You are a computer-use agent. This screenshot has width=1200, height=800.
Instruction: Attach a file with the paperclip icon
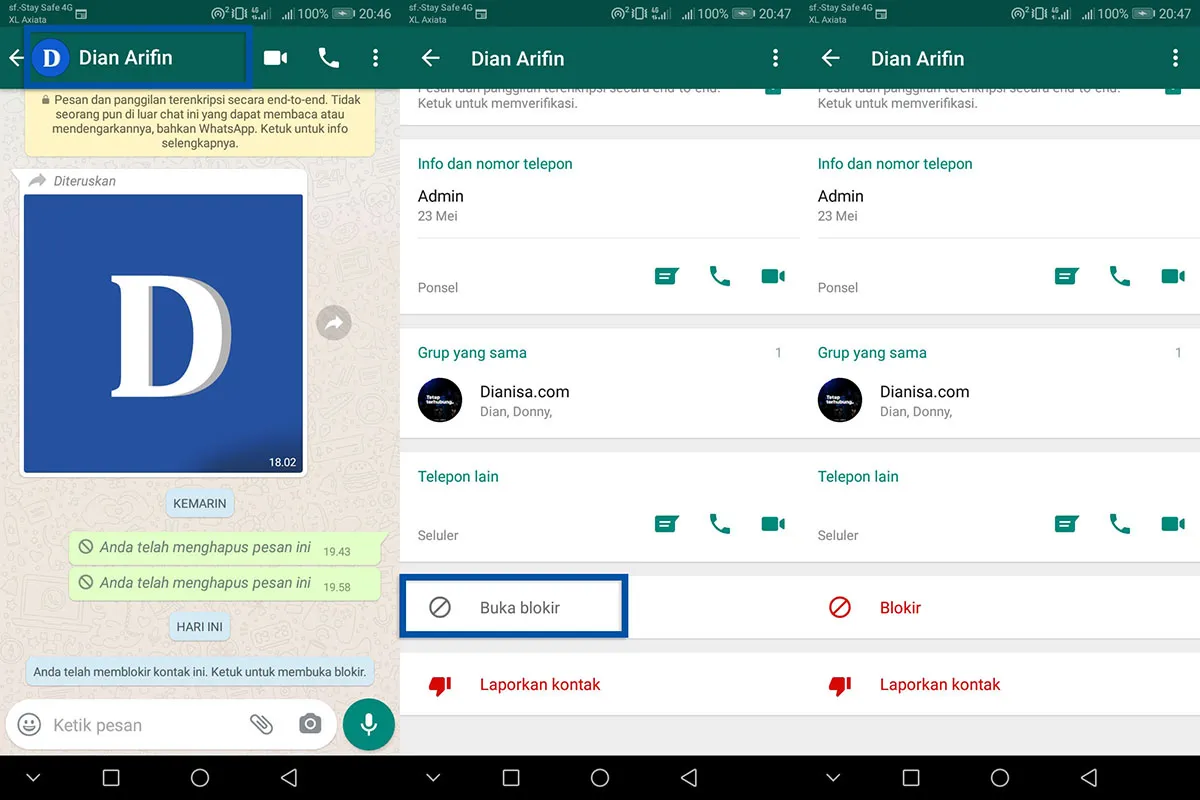(x=262, y=724)
